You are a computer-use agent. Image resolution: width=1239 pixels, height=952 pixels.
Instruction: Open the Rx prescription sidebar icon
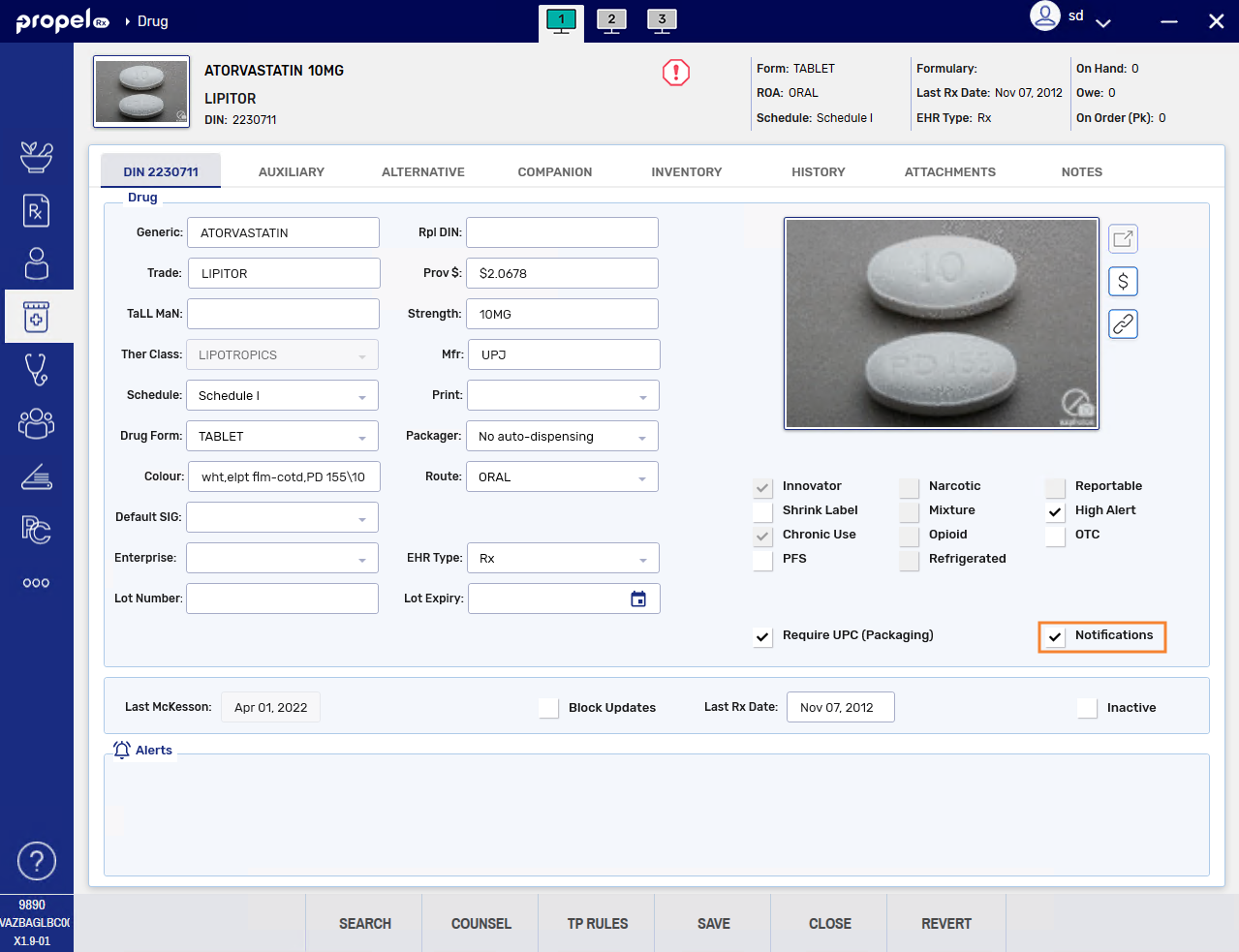pos(37,210)
